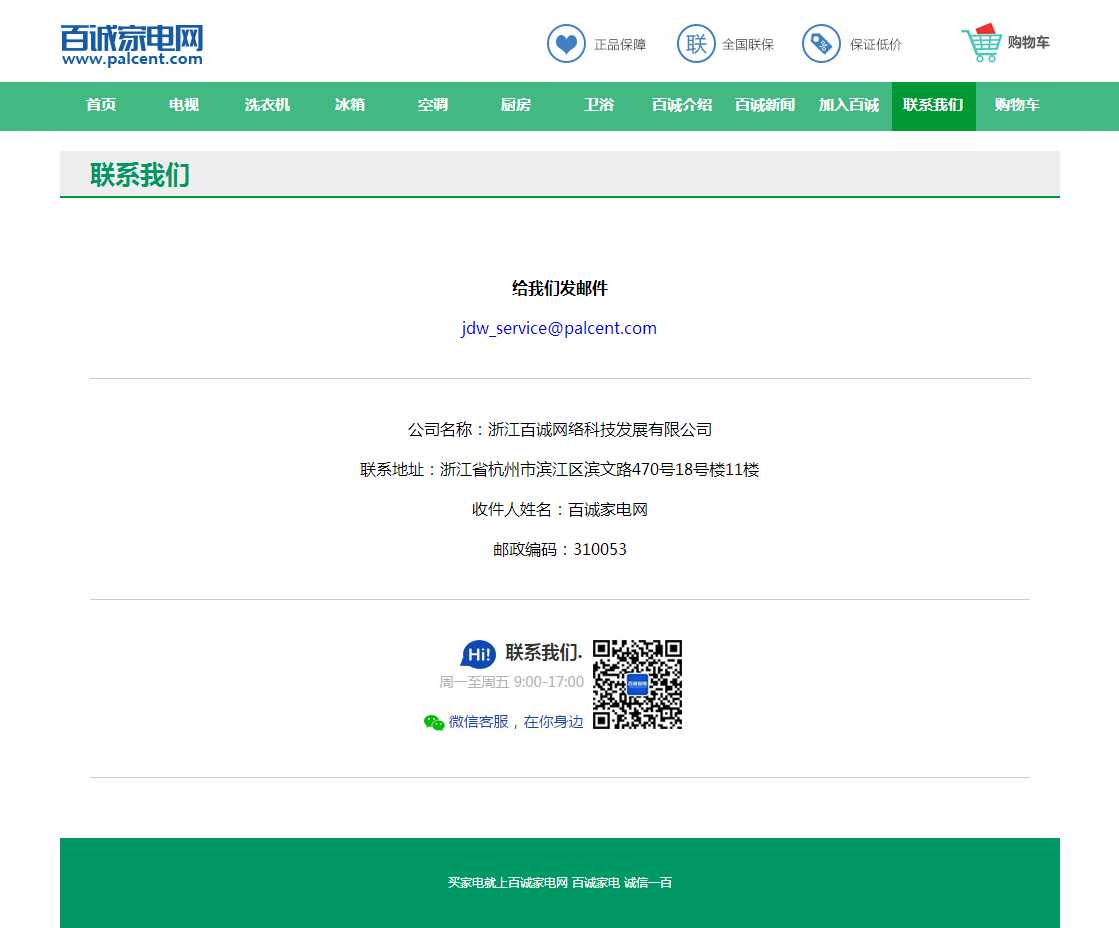
Task: Click the WeChat QR code image
Action: click(637, 685)
